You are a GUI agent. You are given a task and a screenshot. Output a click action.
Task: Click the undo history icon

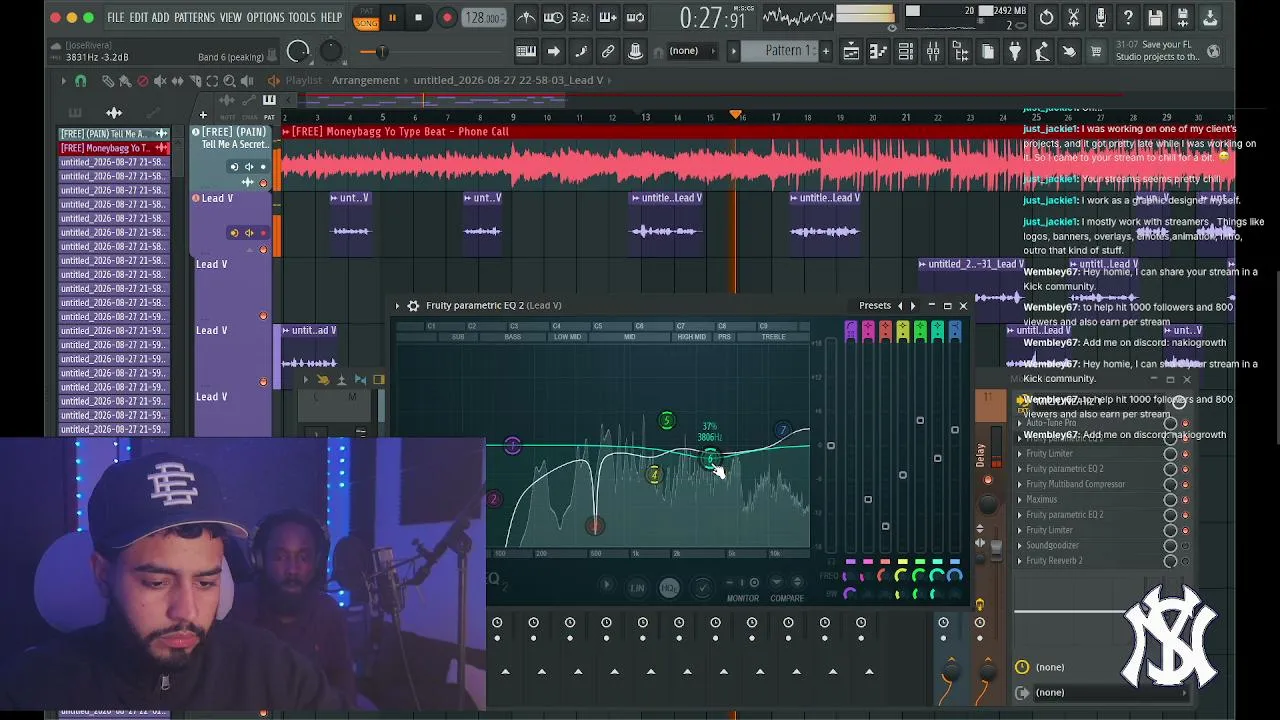(1046, 17)
